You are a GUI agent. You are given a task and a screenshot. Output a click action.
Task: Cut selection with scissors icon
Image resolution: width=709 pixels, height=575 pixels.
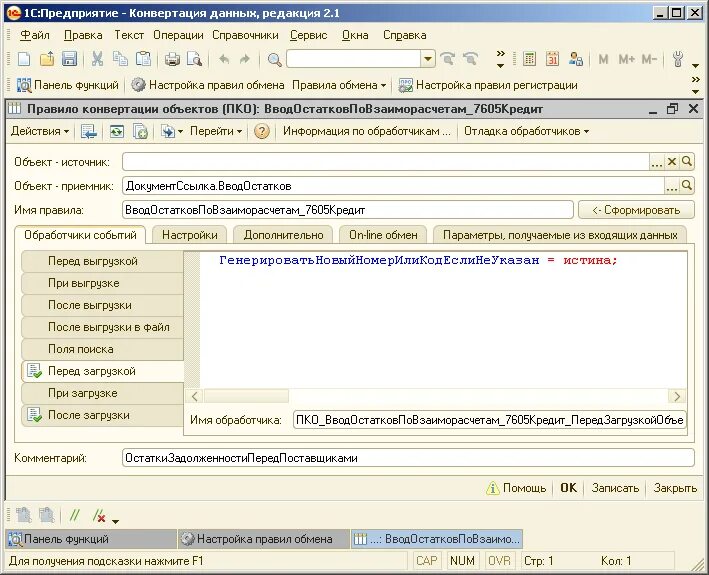coord(97,59)
